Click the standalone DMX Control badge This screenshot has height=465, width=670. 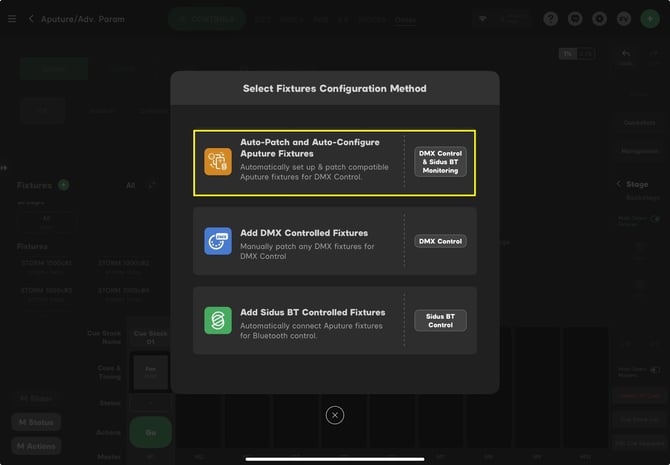[440, 241]
